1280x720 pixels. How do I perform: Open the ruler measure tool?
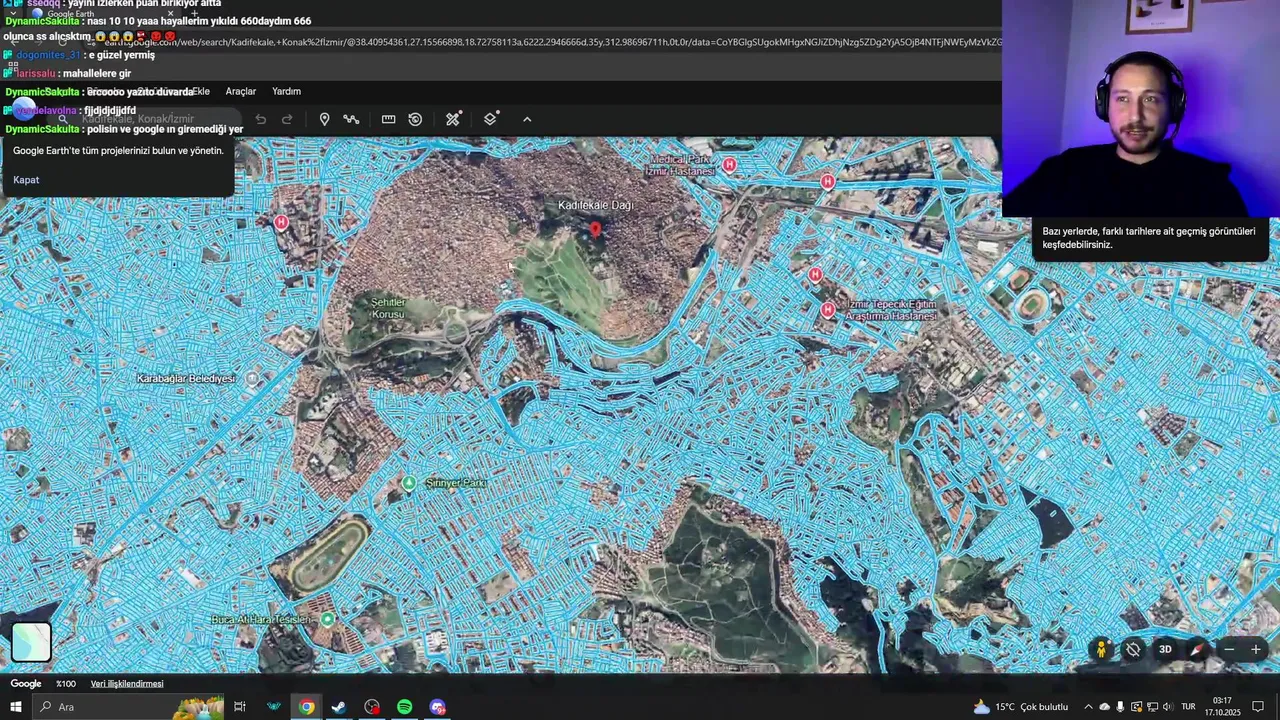[x=388, y=119]
